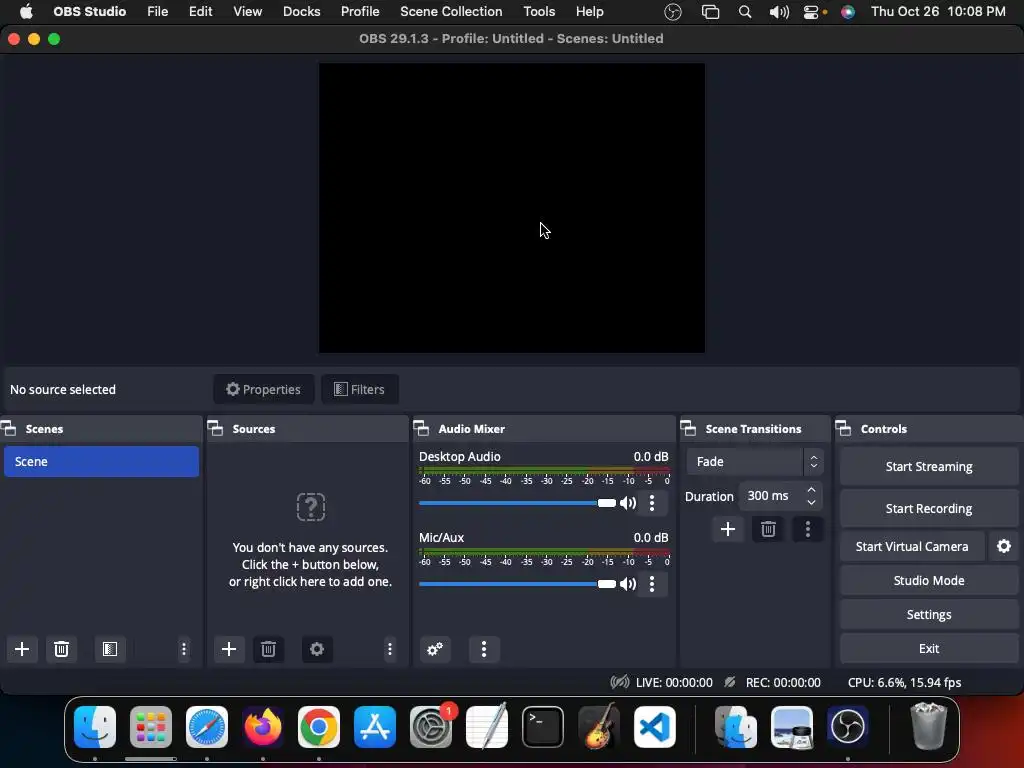Click Start Streaming button

pyautogui.click(x=929, y=466)
